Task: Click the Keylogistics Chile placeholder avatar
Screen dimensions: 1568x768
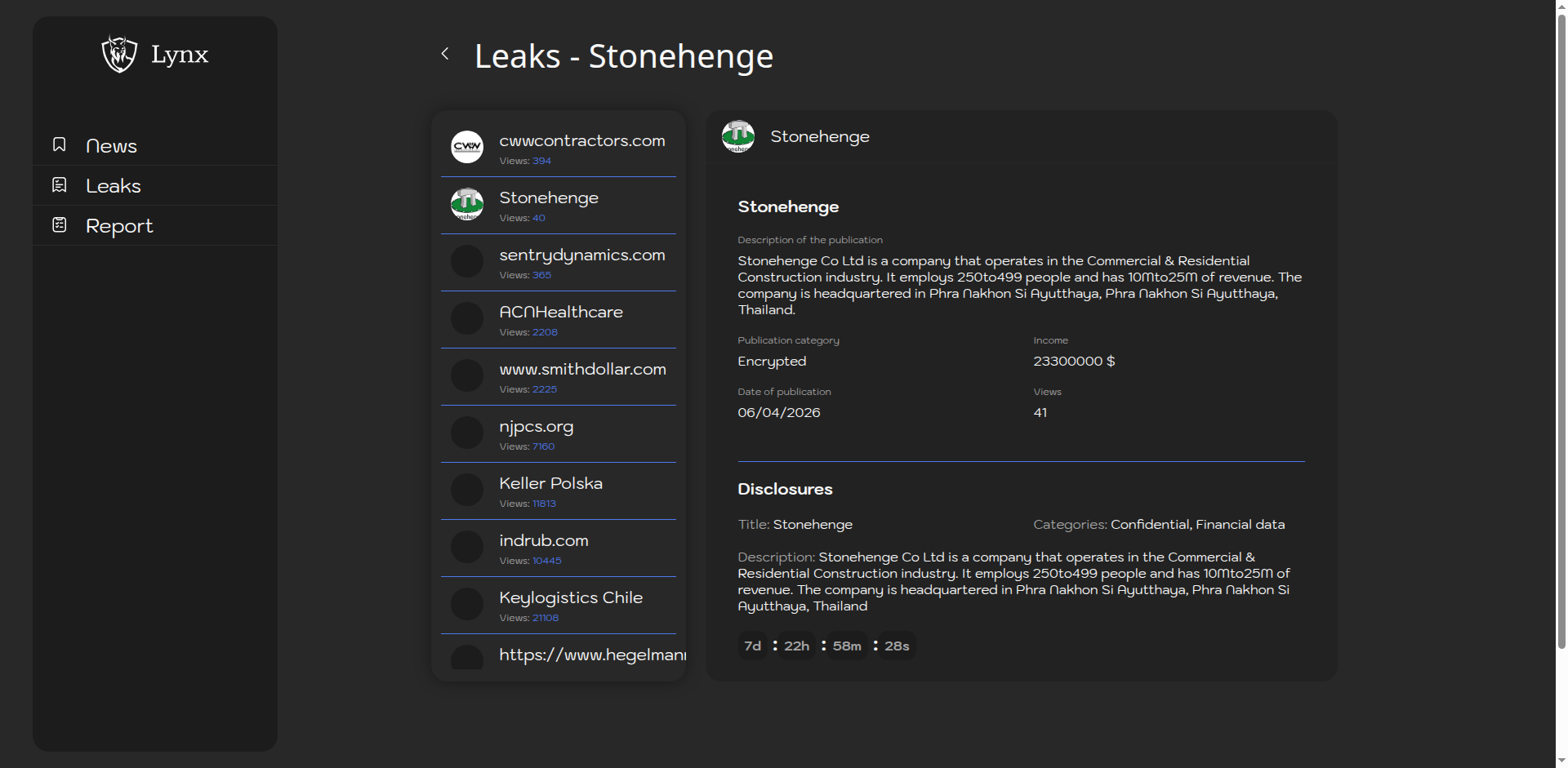Action: tap(467, 604)
